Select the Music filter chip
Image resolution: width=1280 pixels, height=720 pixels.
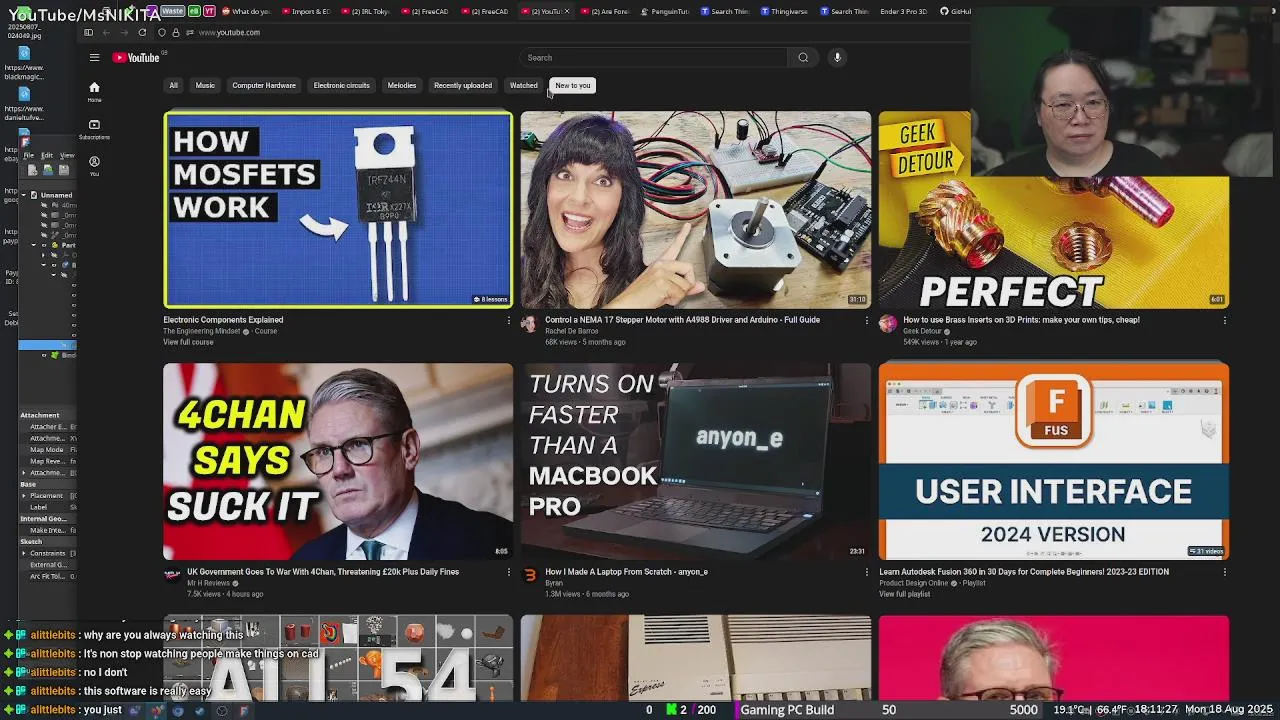coord(205,85)
